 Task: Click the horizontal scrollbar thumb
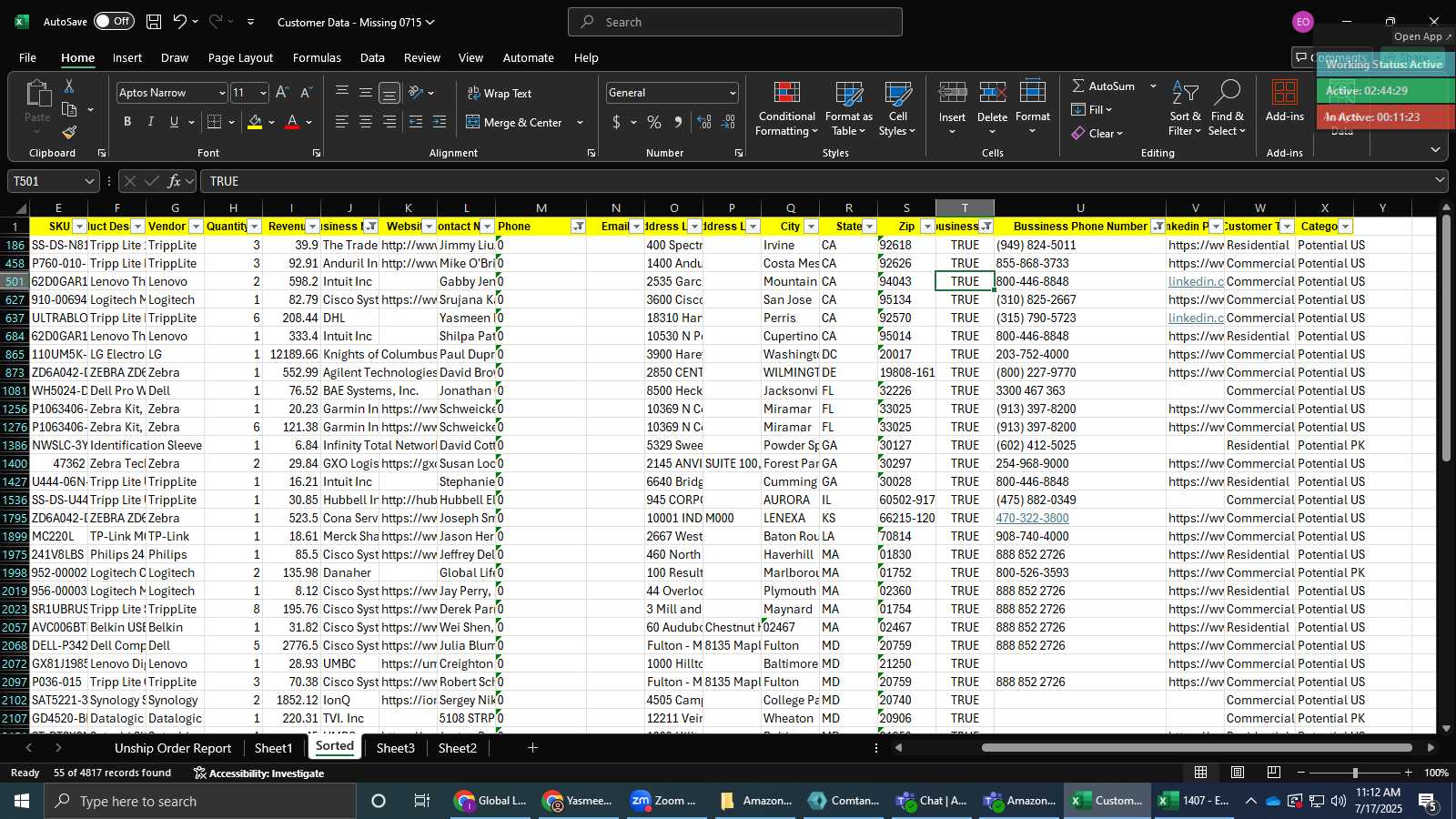point(1197,748)
